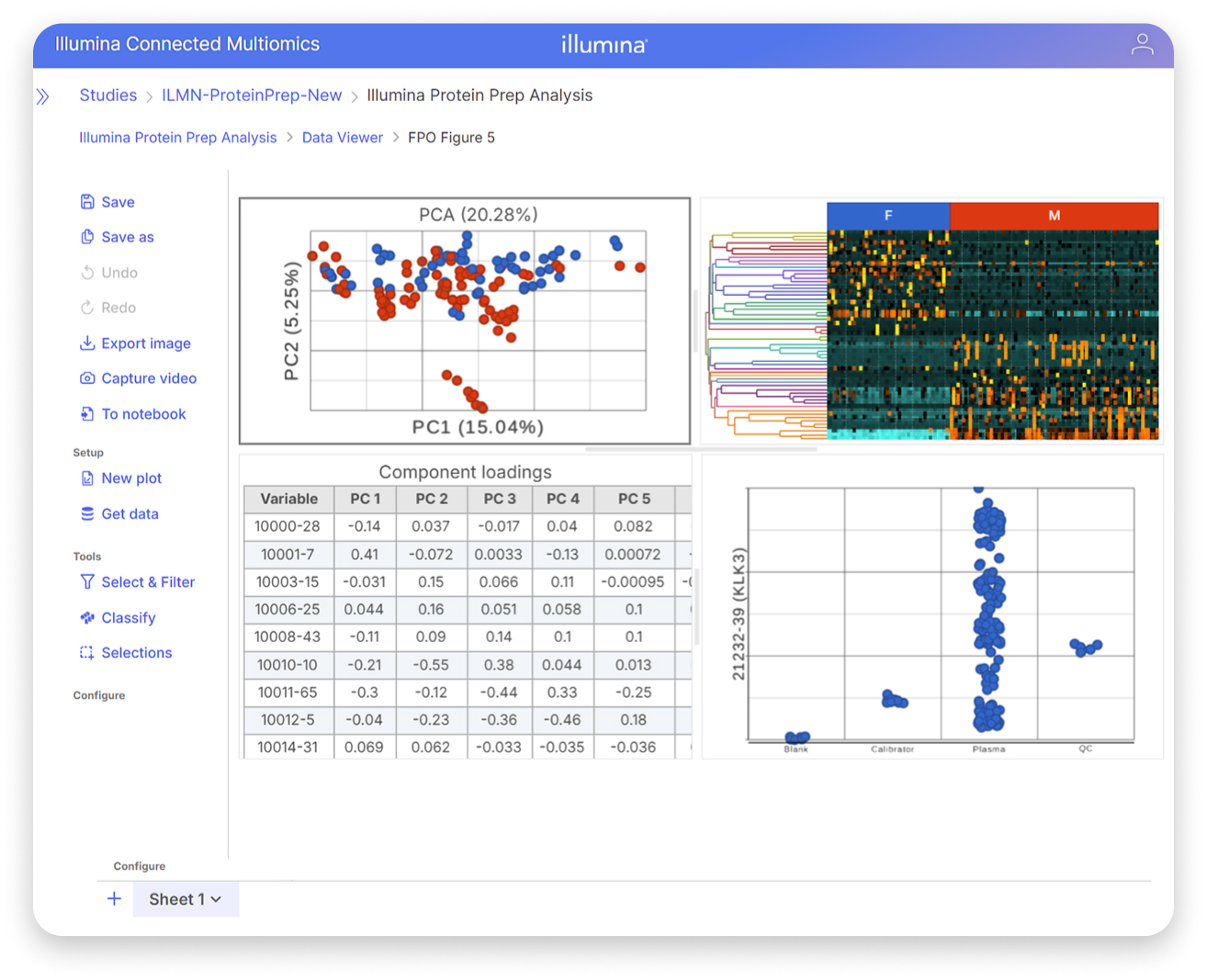Add a new sheet with plus button
The image size is (1207, 980).
[114, 899]
